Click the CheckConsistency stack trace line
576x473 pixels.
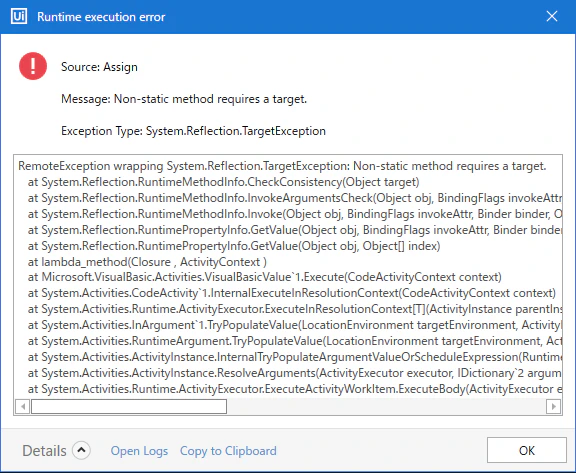(x=223, y=182)
